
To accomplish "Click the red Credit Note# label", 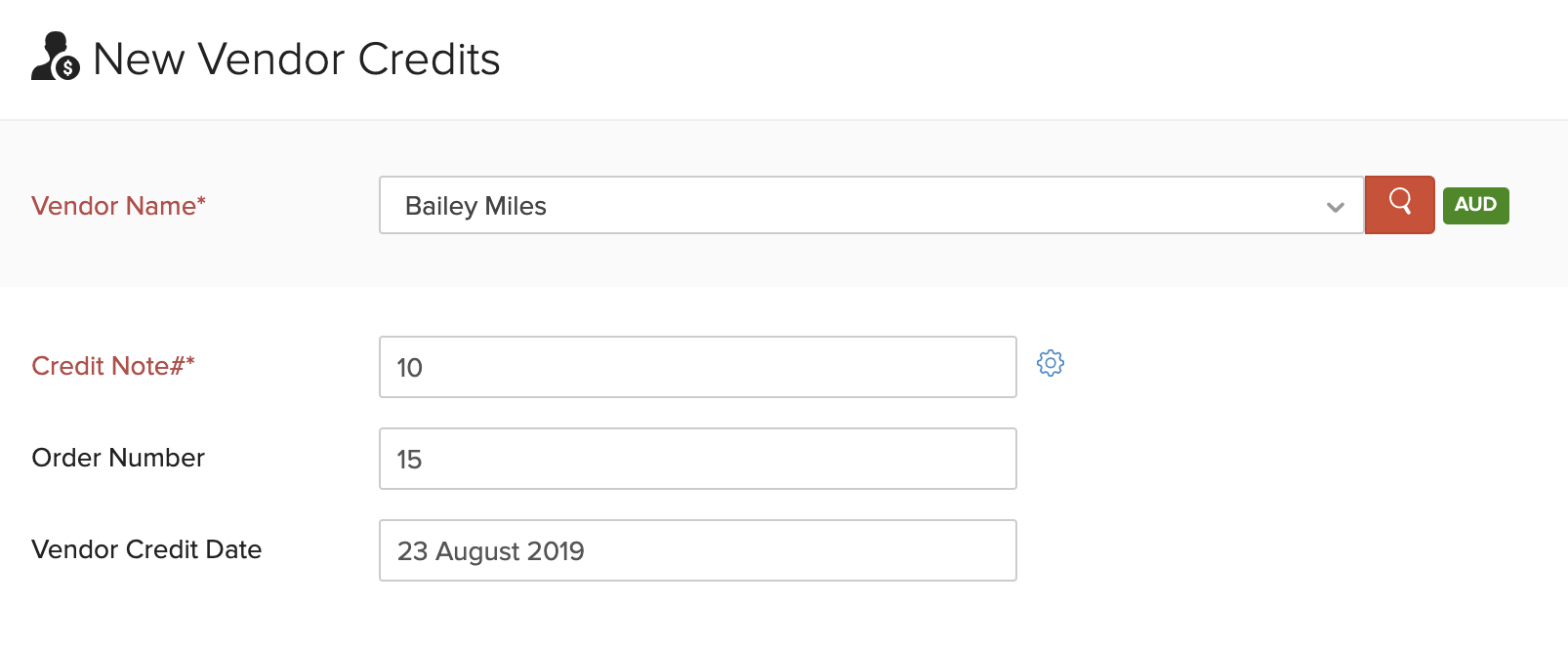I will click(x=107, y=366).
